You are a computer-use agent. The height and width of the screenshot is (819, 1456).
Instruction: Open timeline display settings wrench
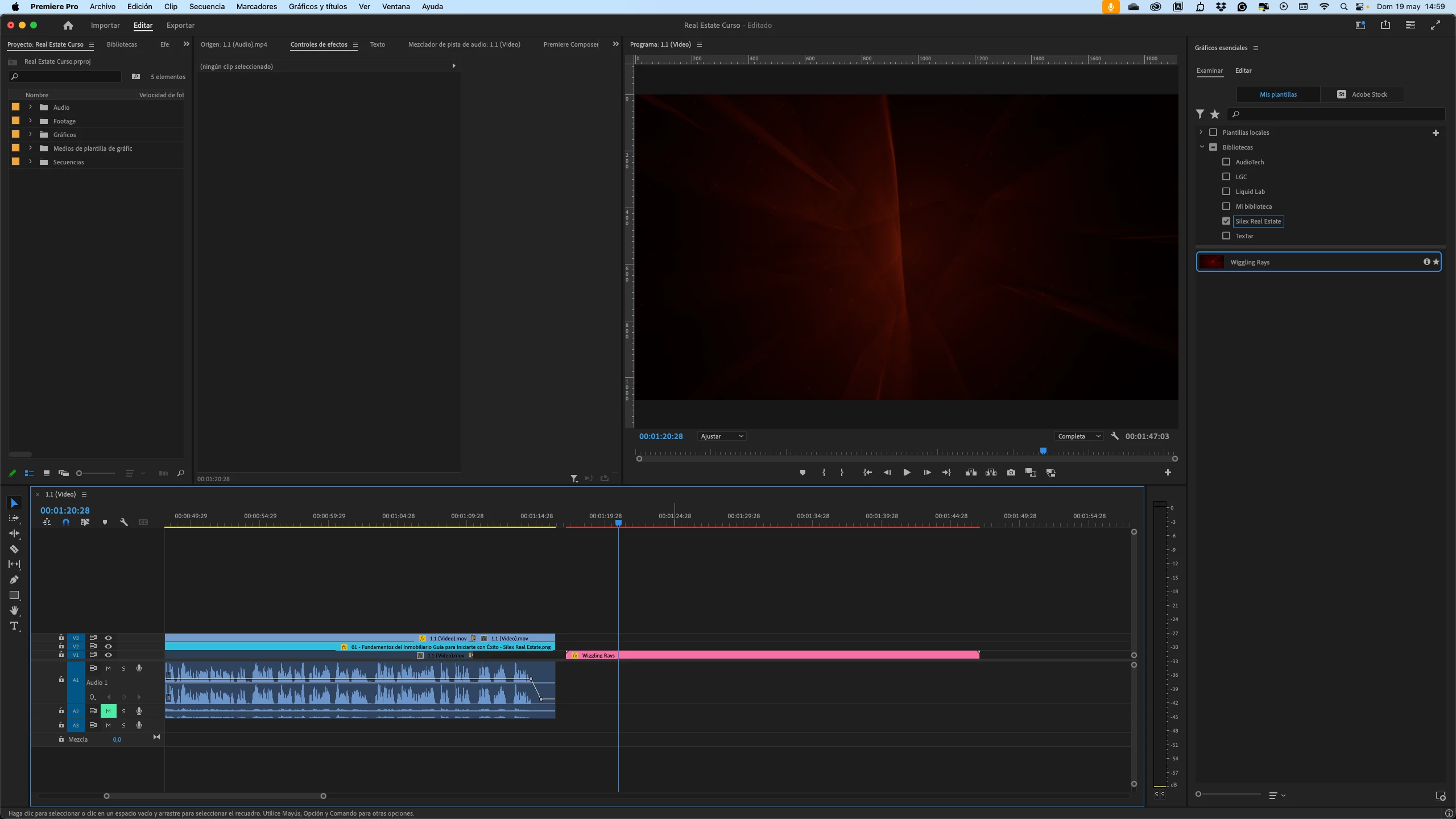(123, 522)
